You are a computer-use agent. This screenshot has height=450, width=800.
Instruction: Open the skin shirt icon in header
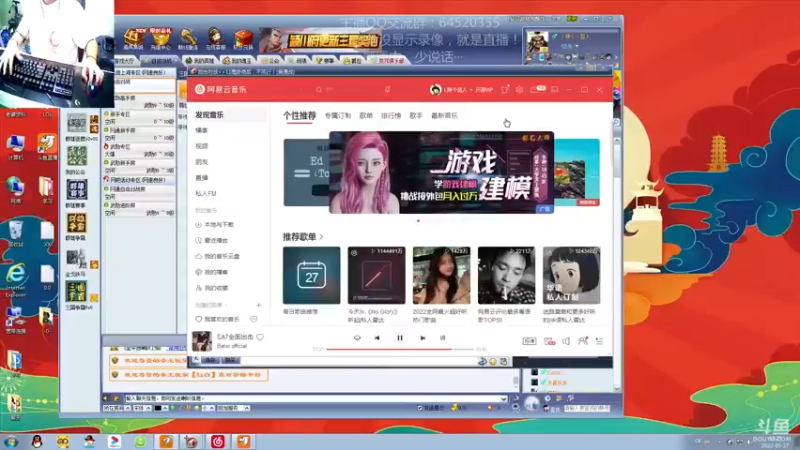[x=505, y=90]
